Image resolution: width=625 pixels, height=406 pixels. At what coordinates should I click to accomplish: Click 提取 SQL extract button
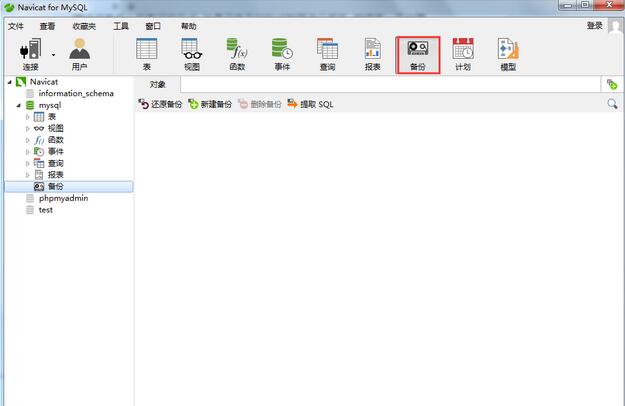pos(310,104)
